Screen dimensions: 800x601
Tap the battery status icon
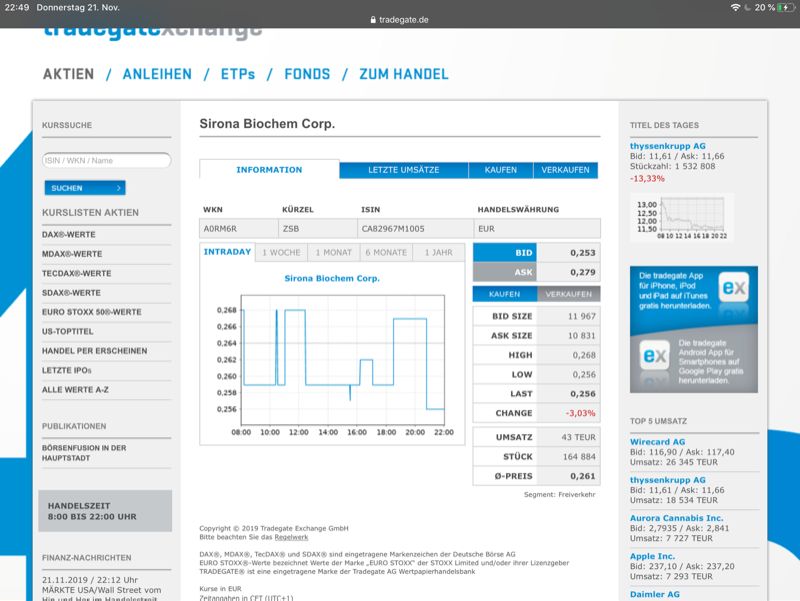[786, 8]
